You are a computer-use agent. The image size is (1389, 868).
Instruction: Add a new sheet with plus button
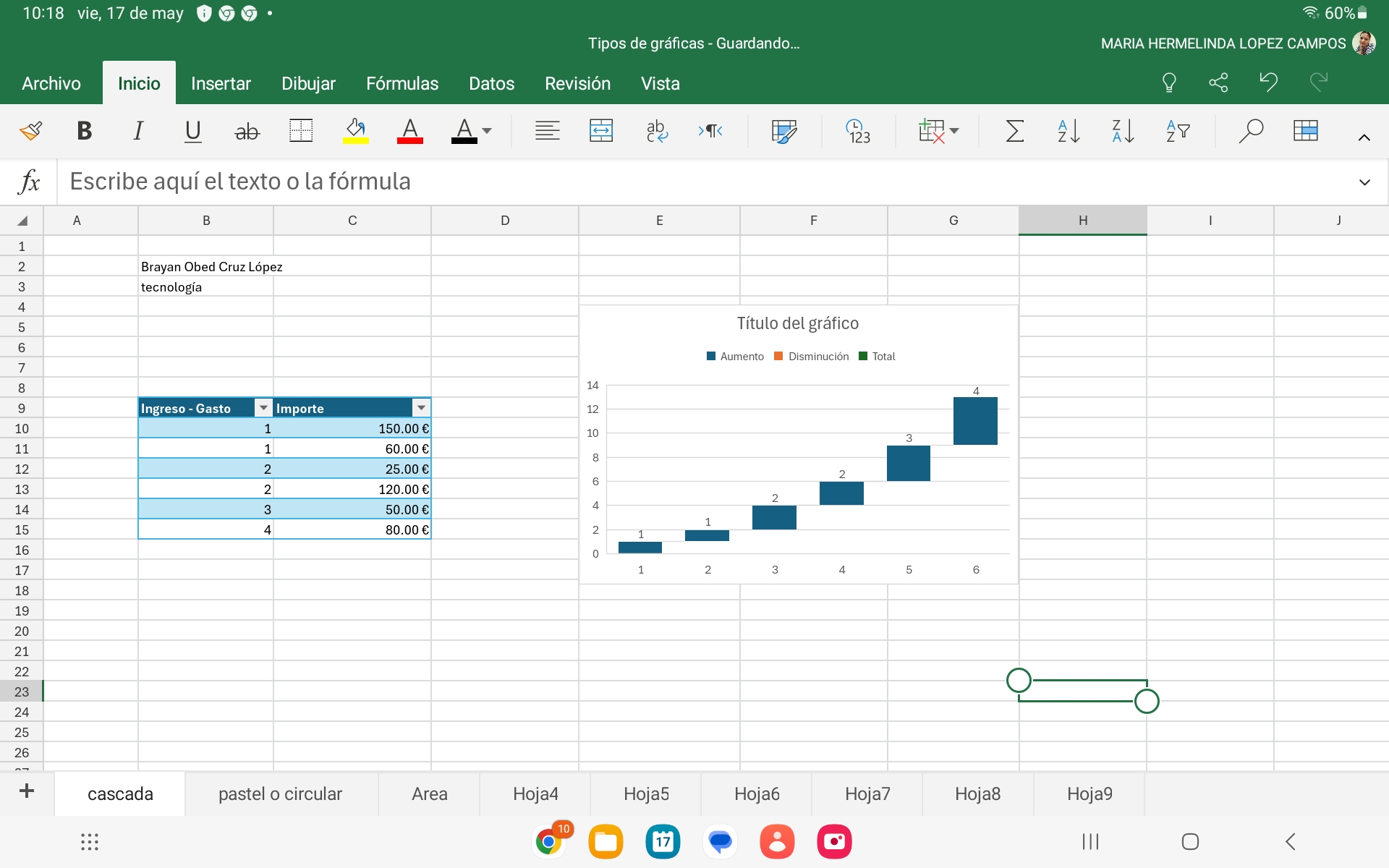click(27, 791)
